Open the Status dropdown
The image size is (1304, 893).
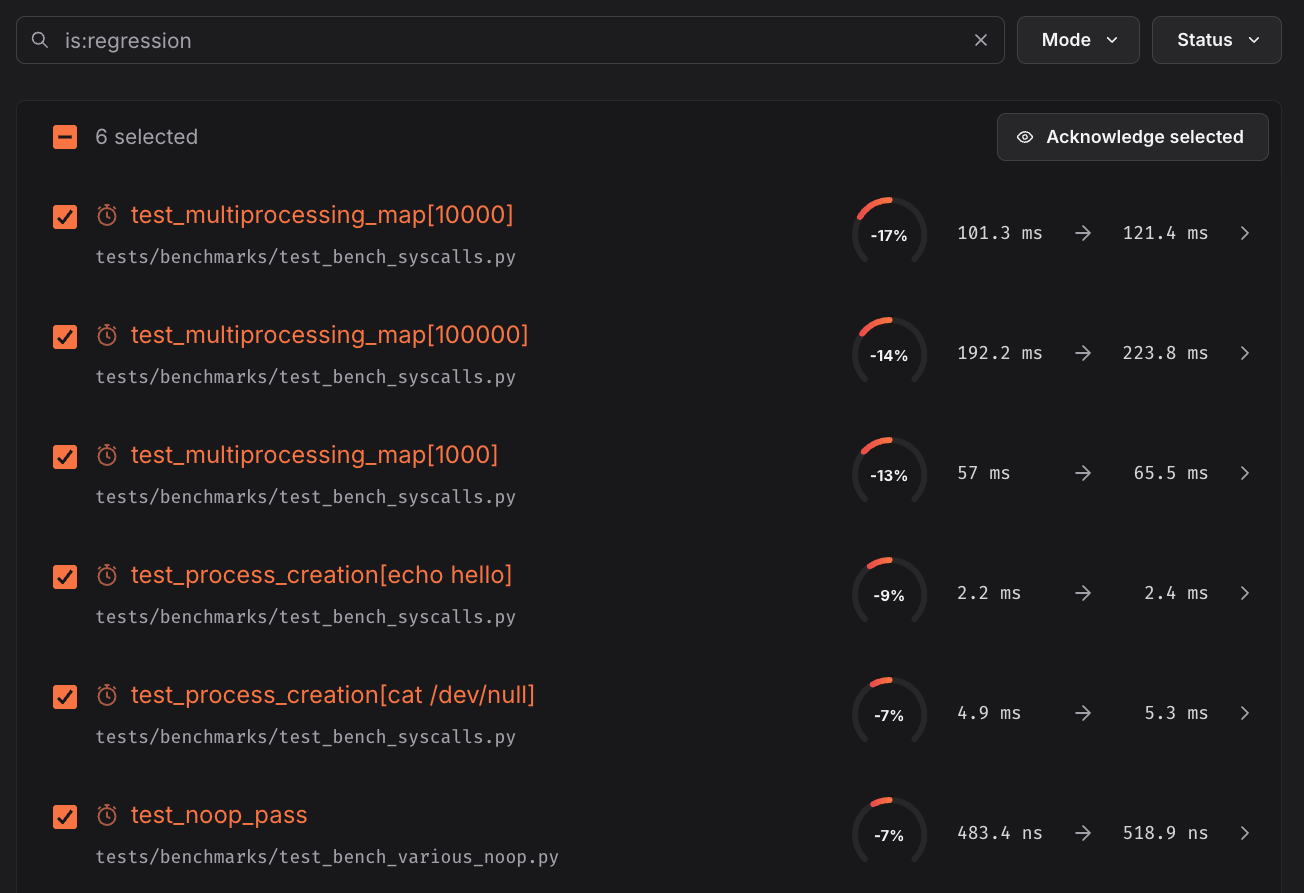(1216, 39)
